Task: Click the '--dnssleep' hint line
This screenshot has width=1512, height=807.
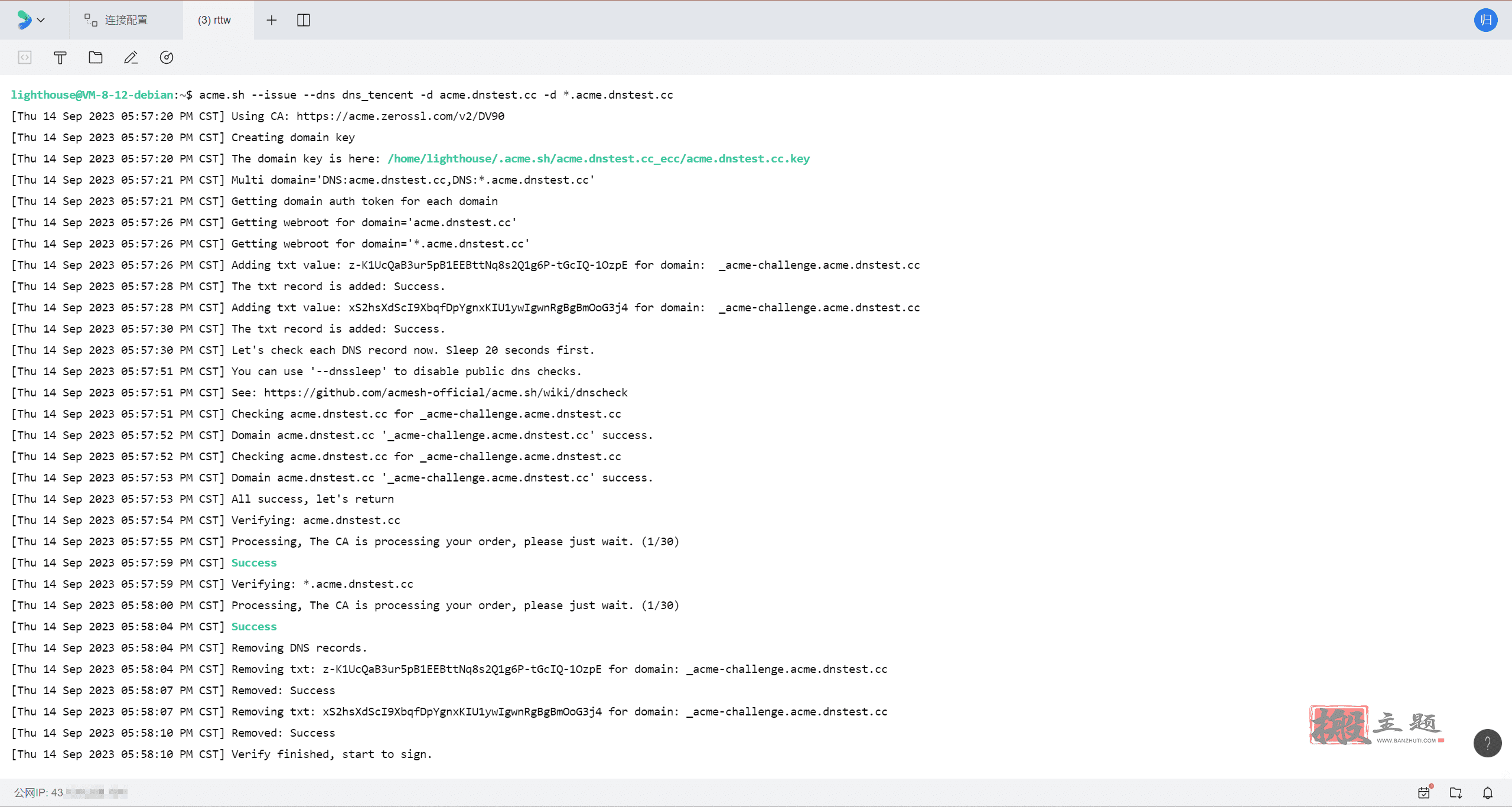Action: coord(296,371)
